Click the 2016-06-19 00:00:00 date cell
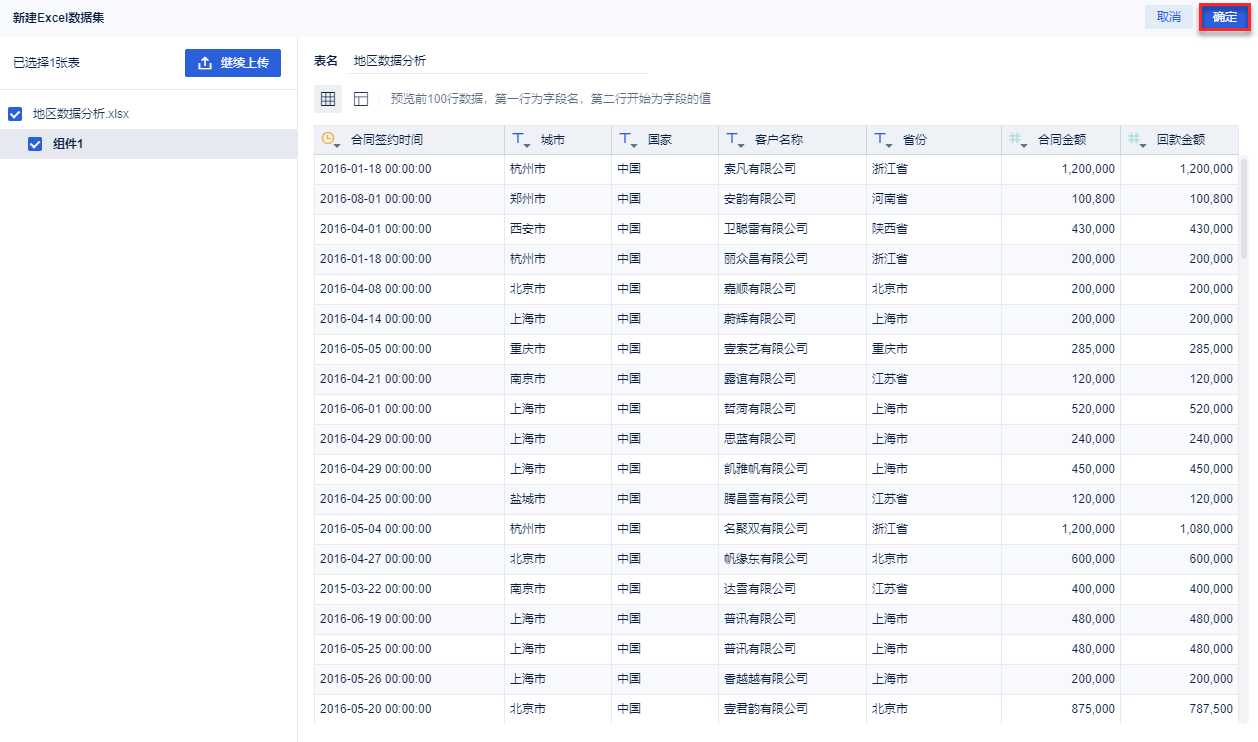Viewport: 1258px width, 742px height. click(409, 619)
